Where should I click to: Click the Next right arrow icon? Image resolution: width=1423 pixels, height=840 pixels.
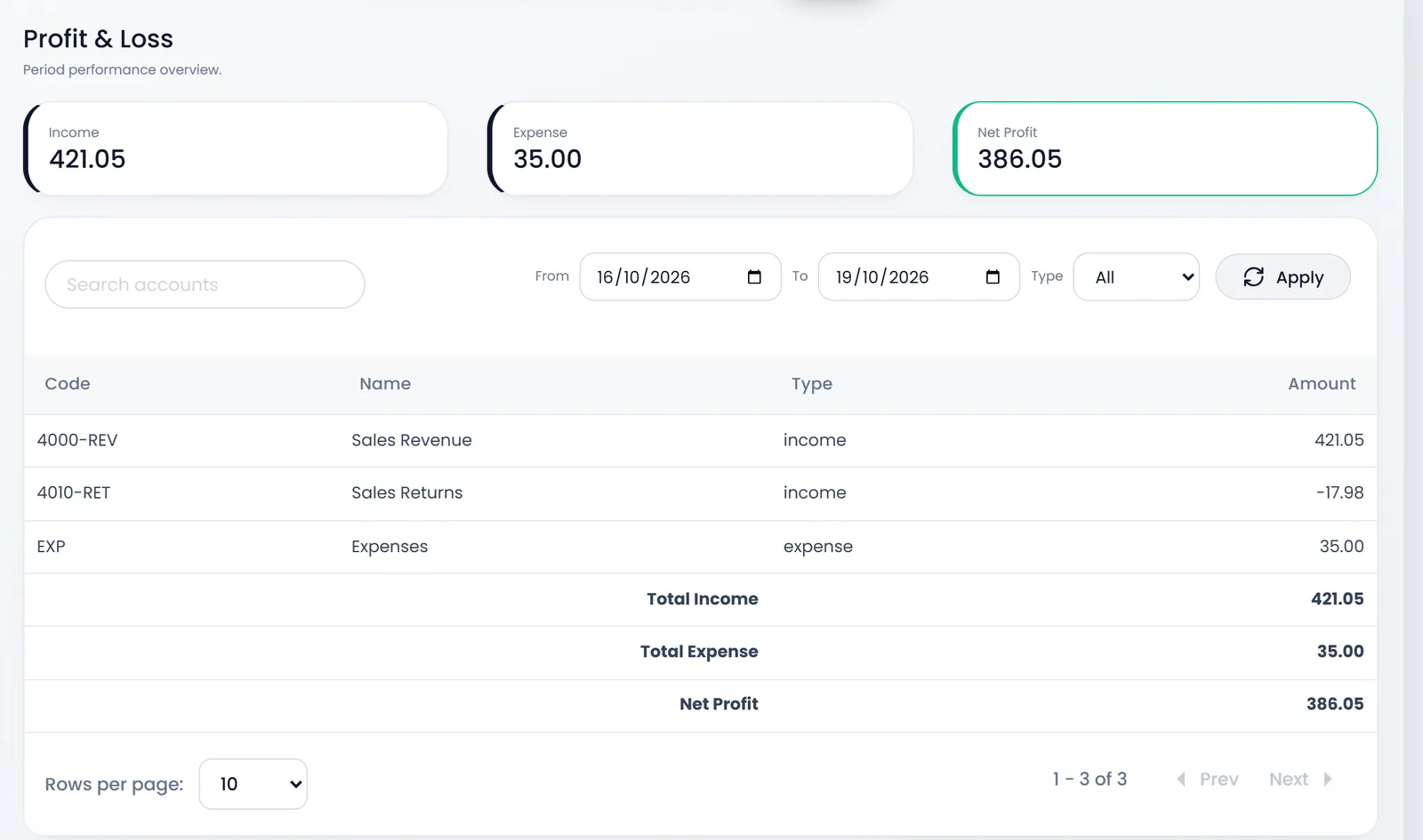(1328, 780)
